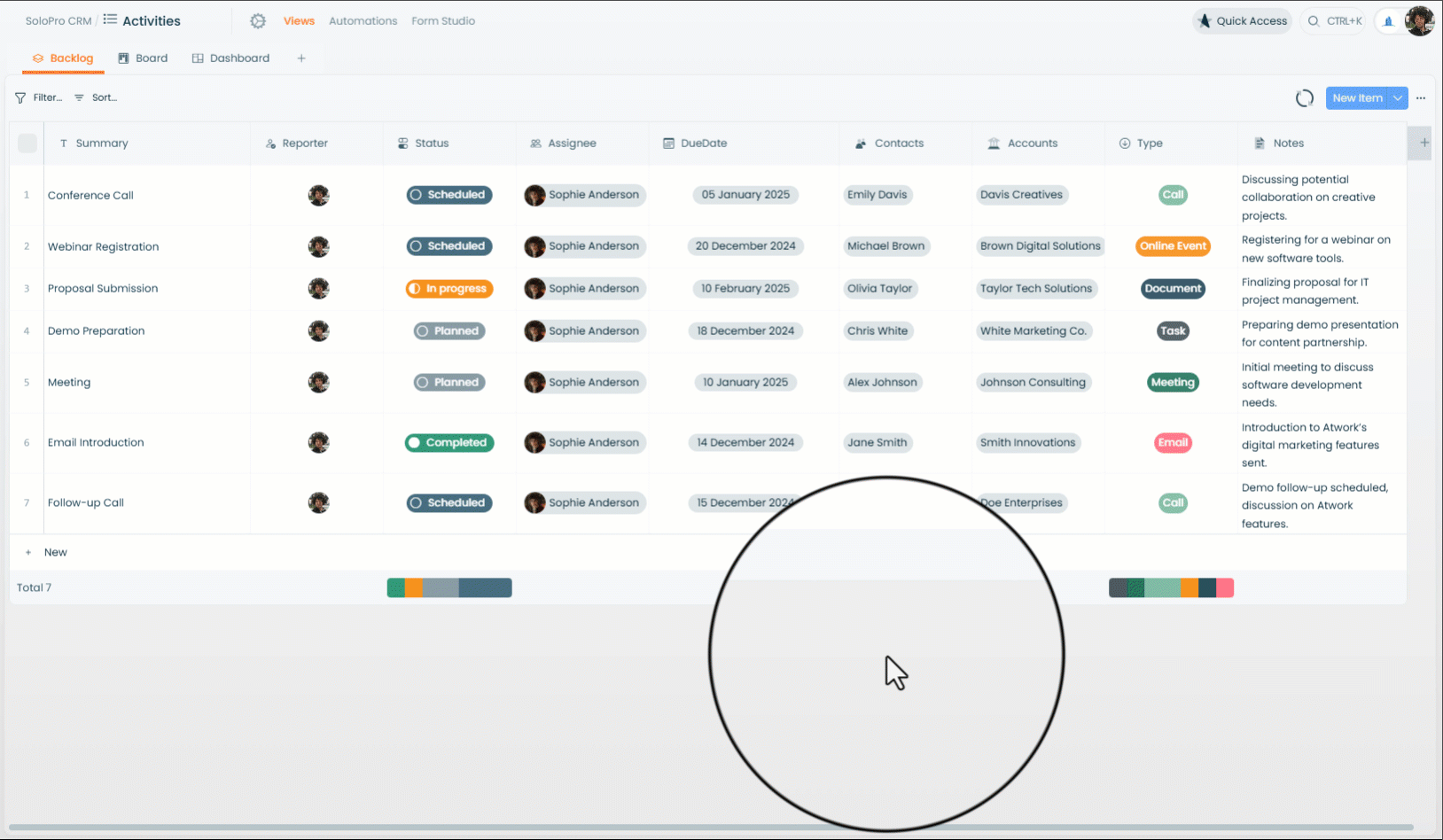Click the refresh circle icon
The height and width of the screenshot is (840, 1443).
coord(1305,98)
